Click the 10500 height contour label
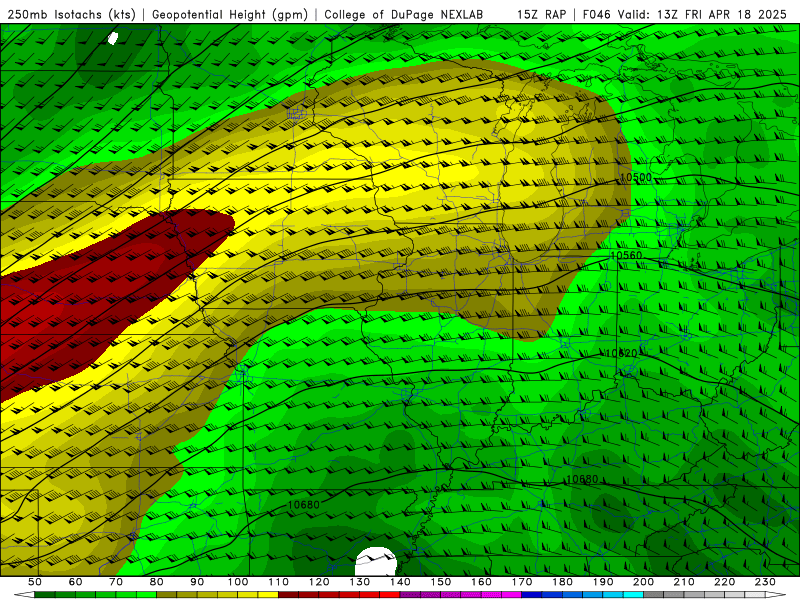Screen dimensions: 800x600 click(x=636, y=178)
